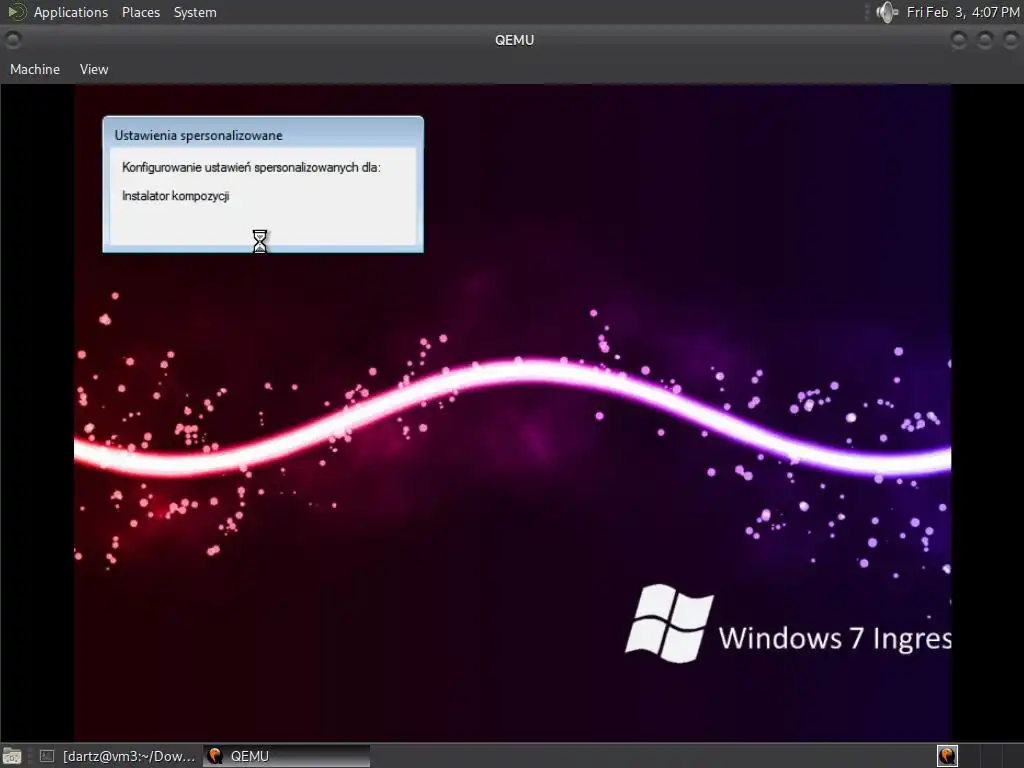Open QEMU's View menu
Viewport: 1024px width, 768px height.
pos(94,69)
